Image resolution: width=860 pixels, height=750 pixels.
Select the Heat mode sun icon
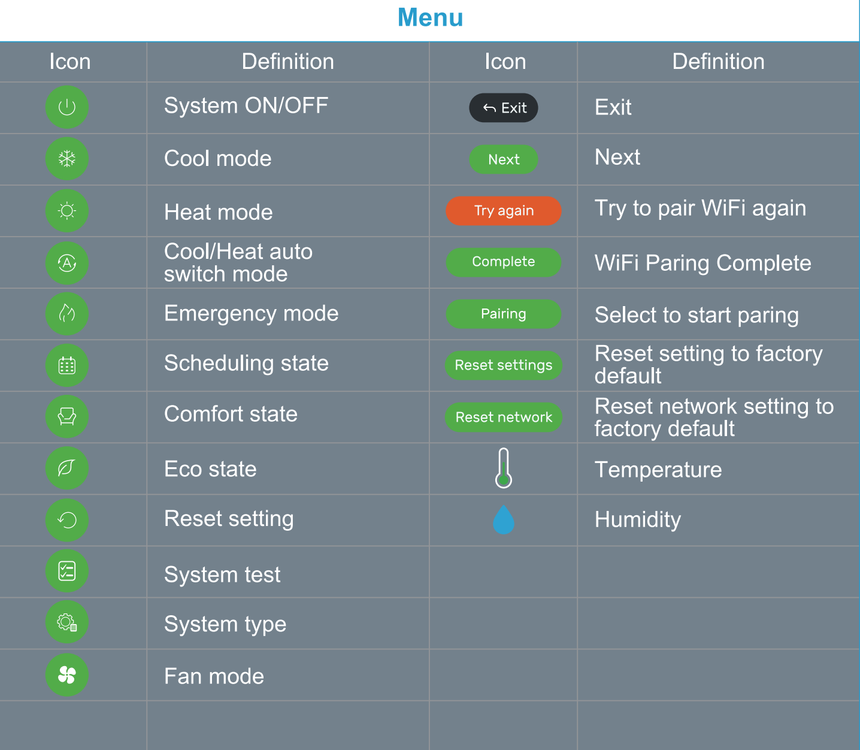click(x=67, y=211)
